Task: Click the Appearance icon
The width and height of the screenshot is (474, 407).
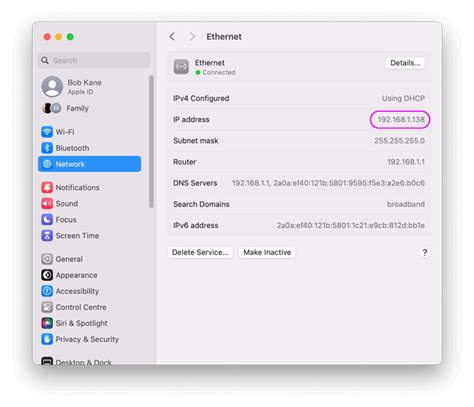Action: pos(47,275)
